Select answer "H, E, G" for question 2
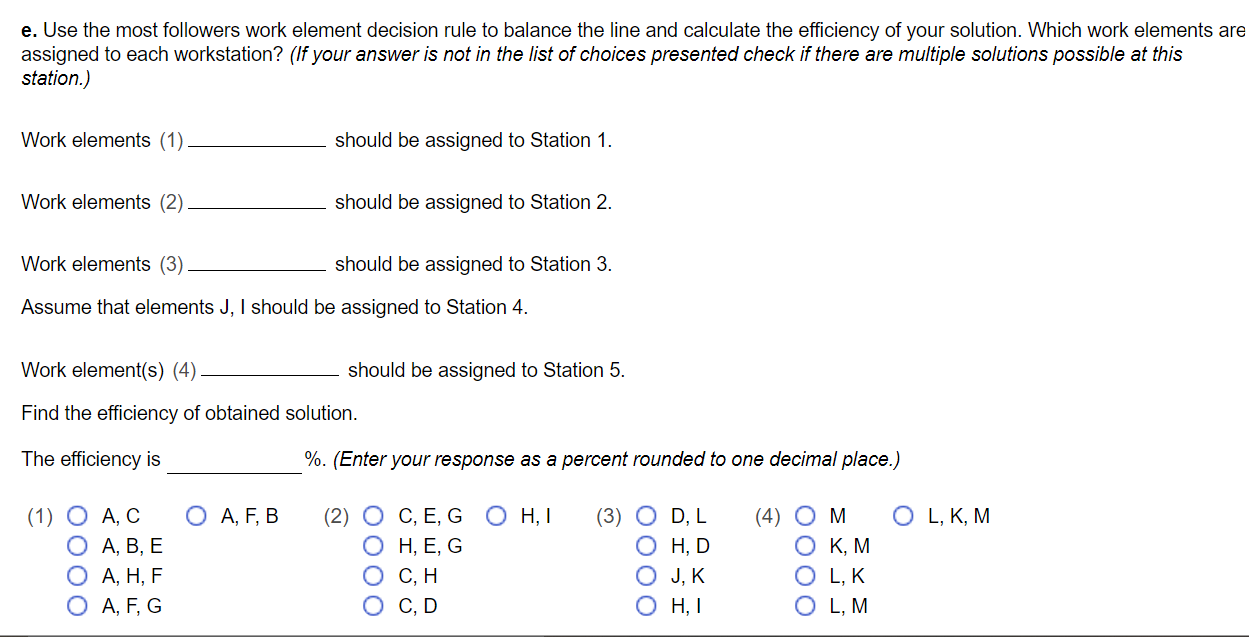Screen dimensions: 1249x637 [373, 546]
